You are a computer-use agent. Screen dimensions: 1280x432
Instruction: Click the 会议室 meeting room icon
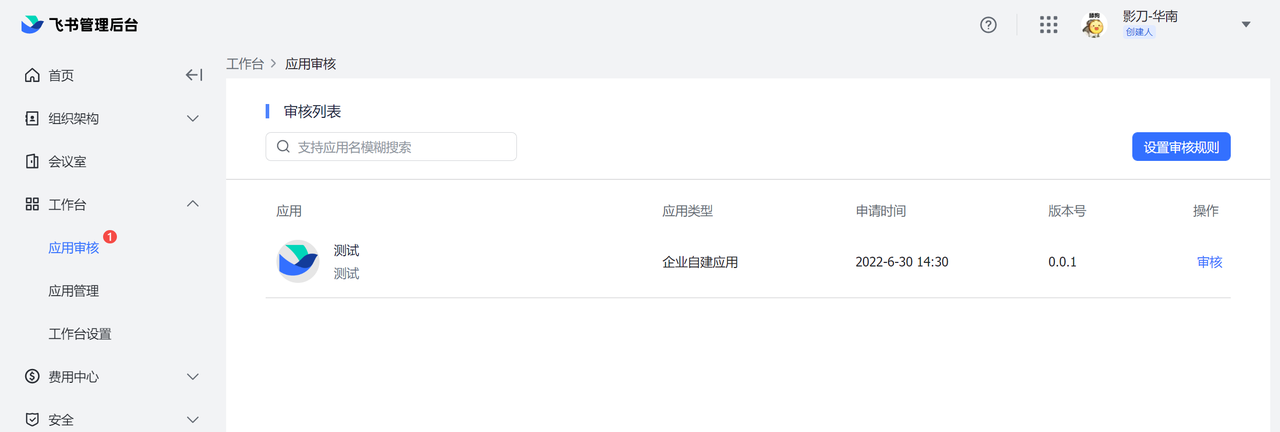tap(32, 161)
